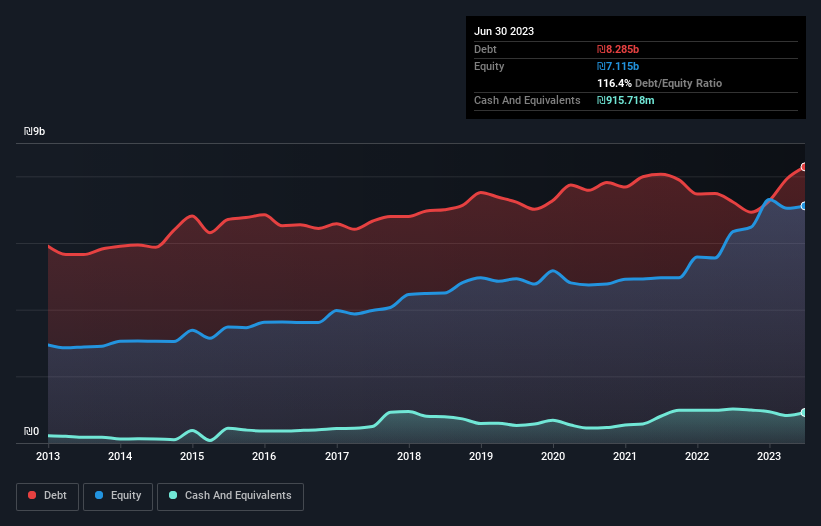Click the red Debt legend dot

click(x=32, y=495)
